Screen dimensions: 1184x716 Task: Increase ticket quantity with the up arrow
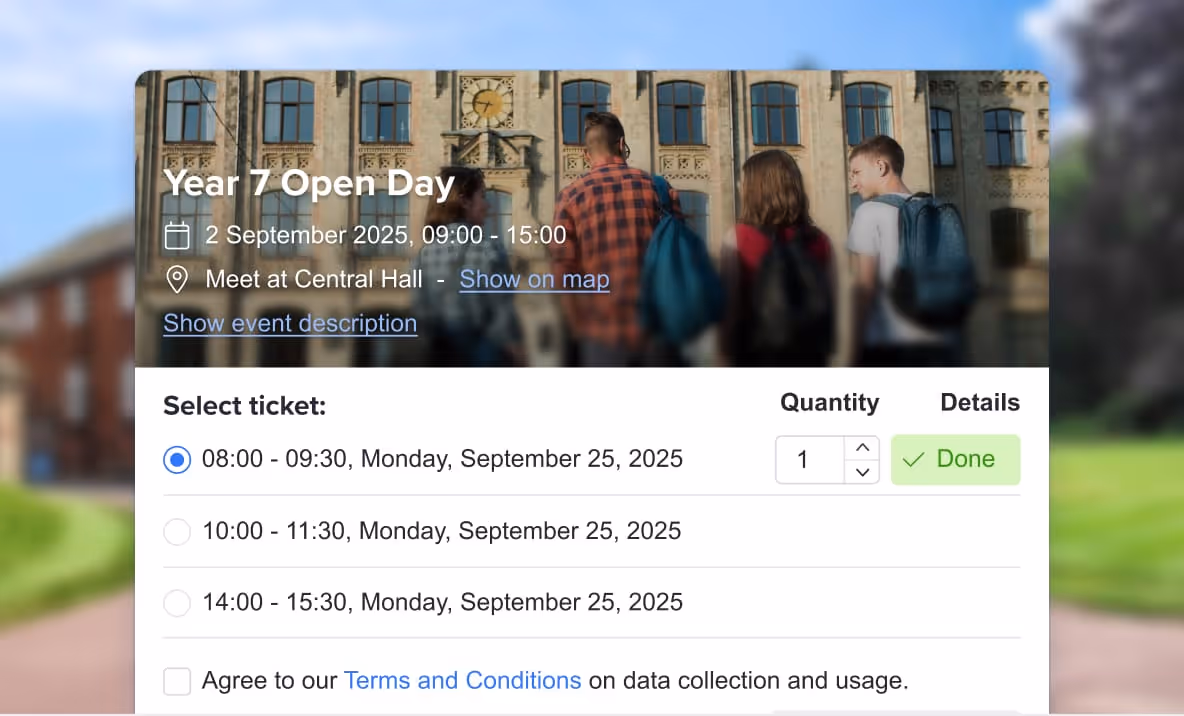coord(862,447)
